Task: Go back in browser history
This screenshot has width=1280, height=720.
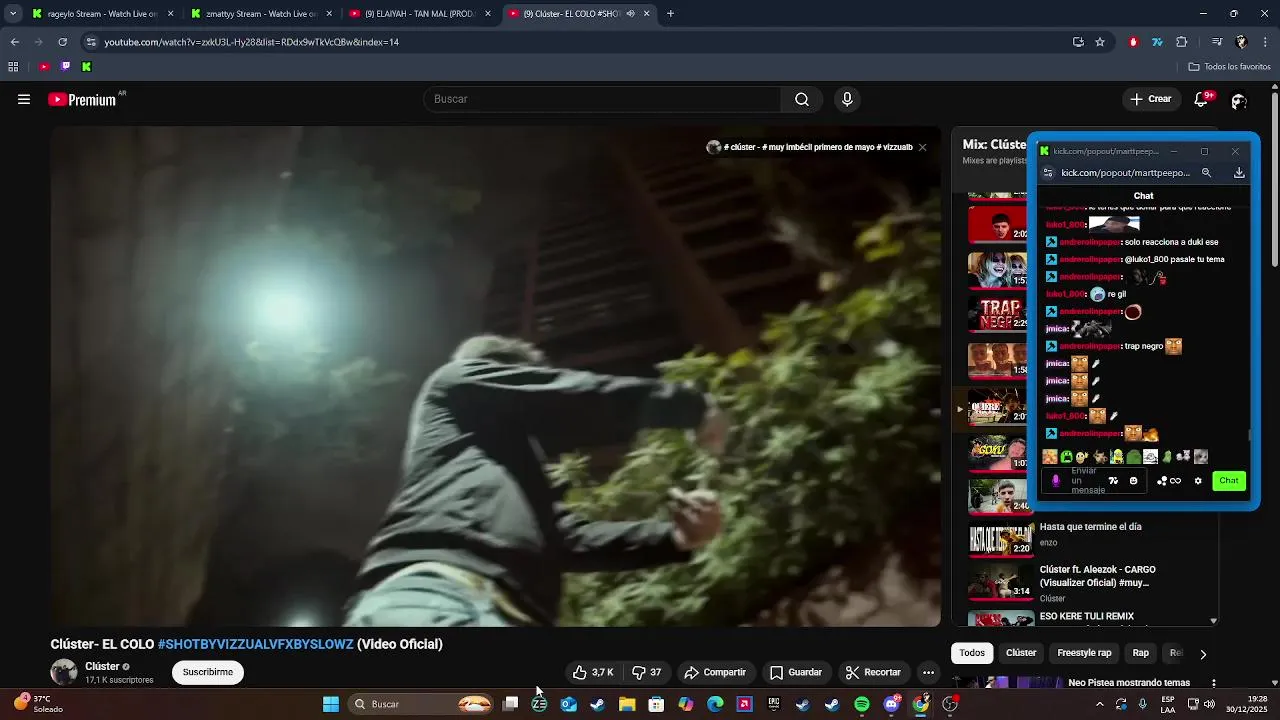Action: [x=14, y=42]
